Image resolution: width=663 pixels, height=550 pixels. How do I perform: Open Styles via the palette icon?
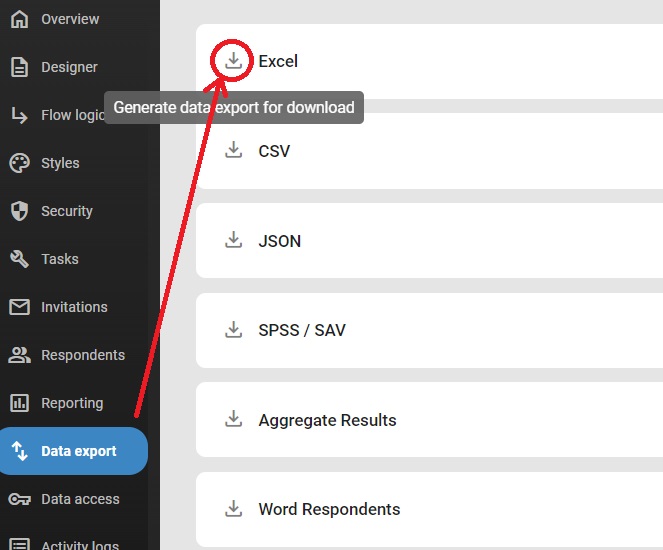[19, 163]
